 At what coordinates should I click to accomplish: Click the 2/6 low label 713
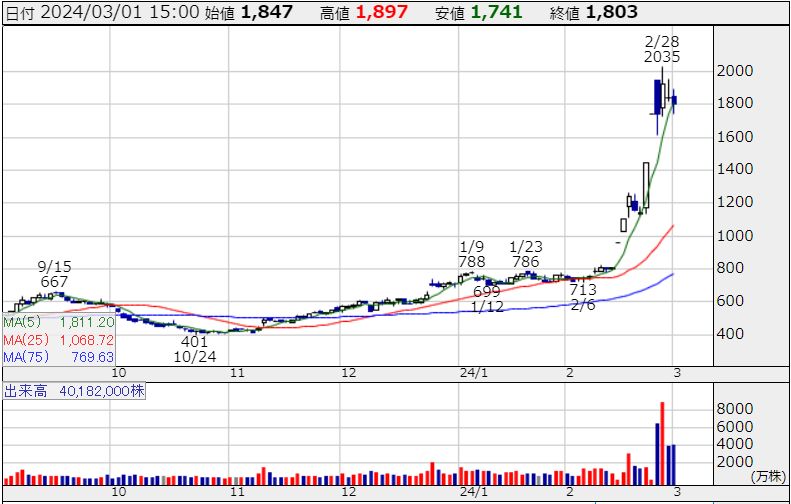pos(583,290)
